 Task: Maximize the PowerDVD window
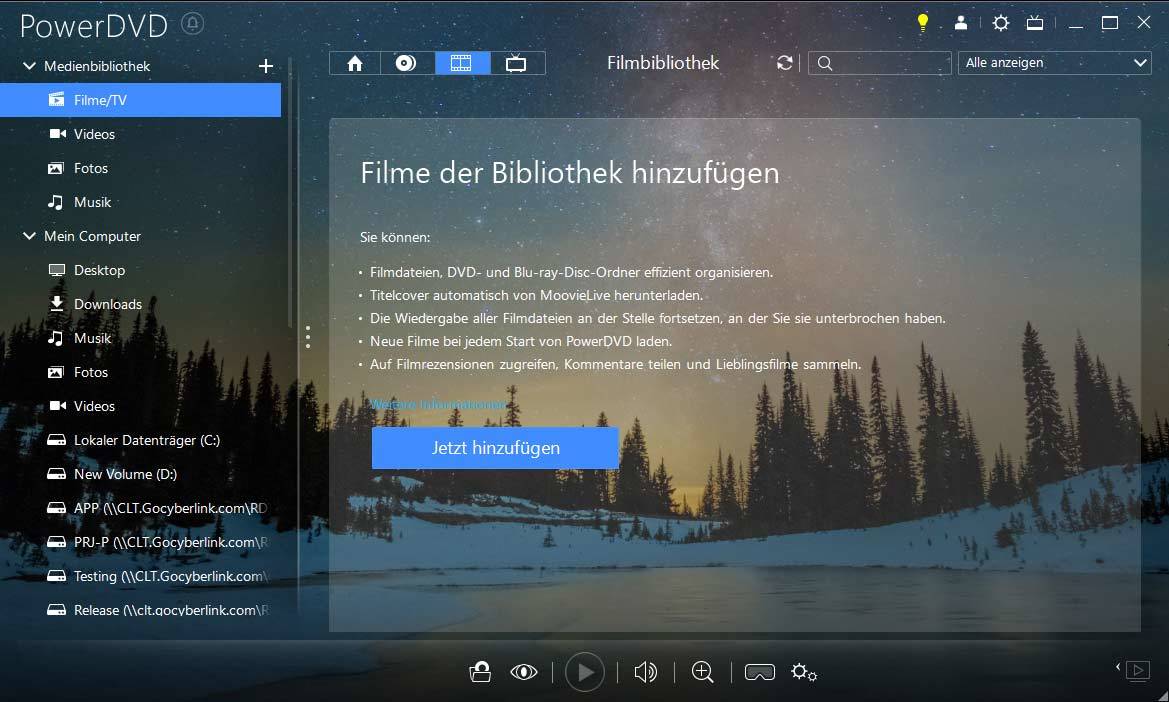click(1109, 23)
